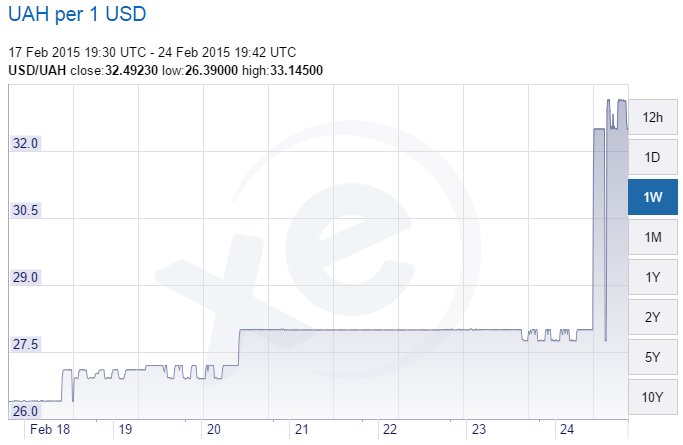The image size is (683, 445).
Task: Select the 12h time range button
Action: (653, 117)
